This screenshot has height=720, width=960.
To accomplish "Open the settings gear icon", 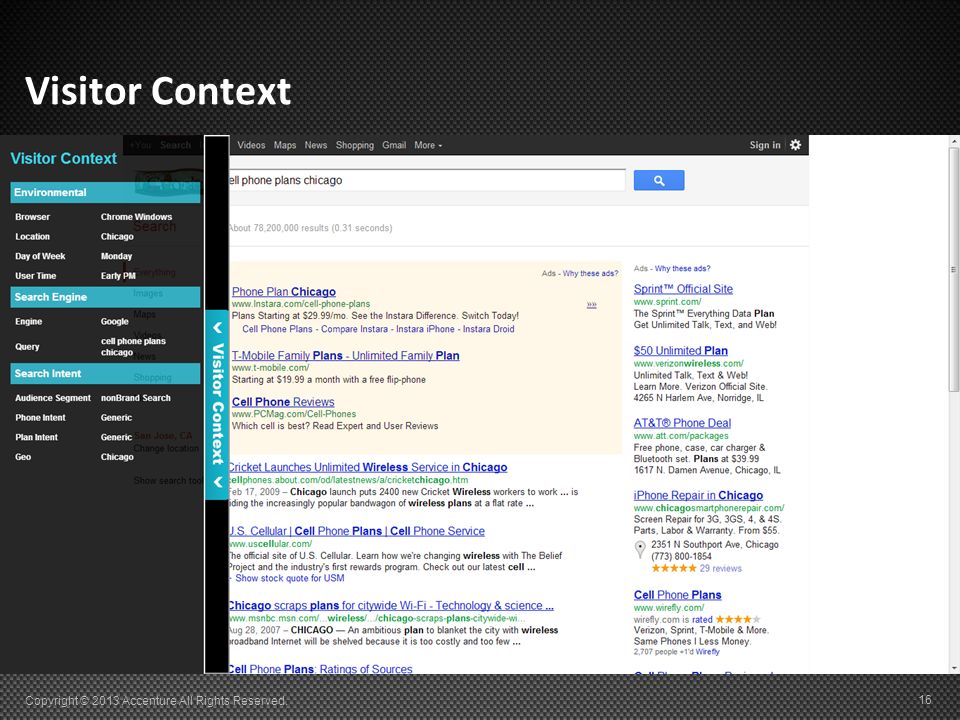I will (795, 145).
